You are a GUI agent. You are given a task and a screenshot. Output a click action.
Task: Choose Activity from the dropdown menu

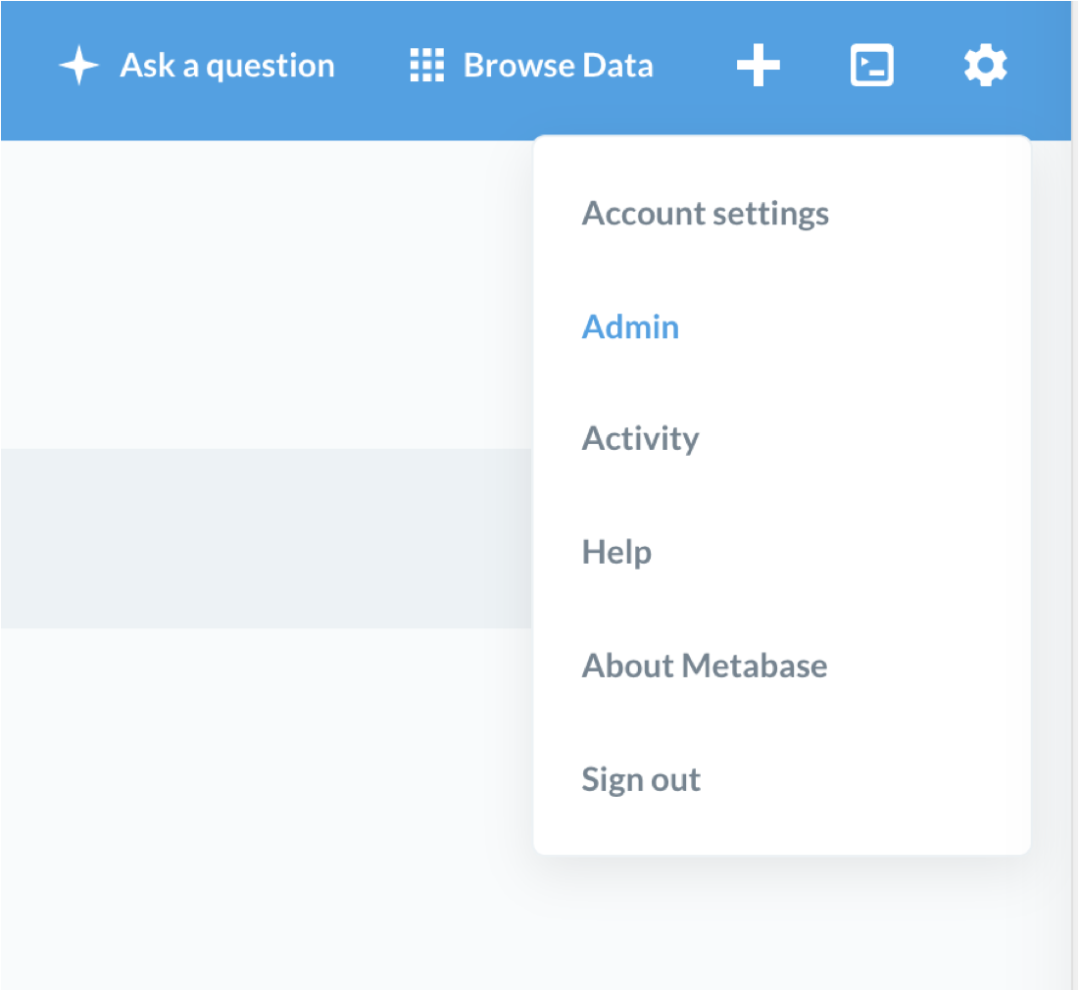click(640, 439)
